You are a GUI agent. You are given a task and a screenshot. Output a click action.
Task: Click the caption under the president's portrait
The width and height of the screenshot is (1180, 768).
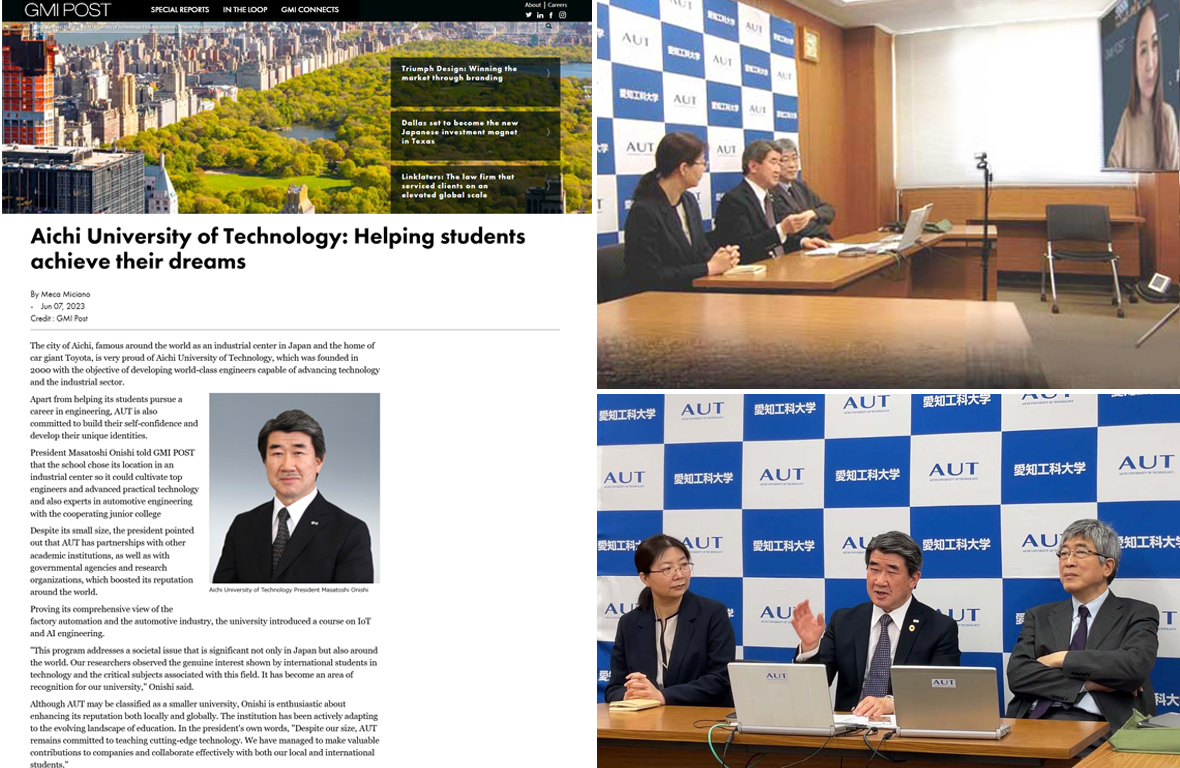pos(288,590)
